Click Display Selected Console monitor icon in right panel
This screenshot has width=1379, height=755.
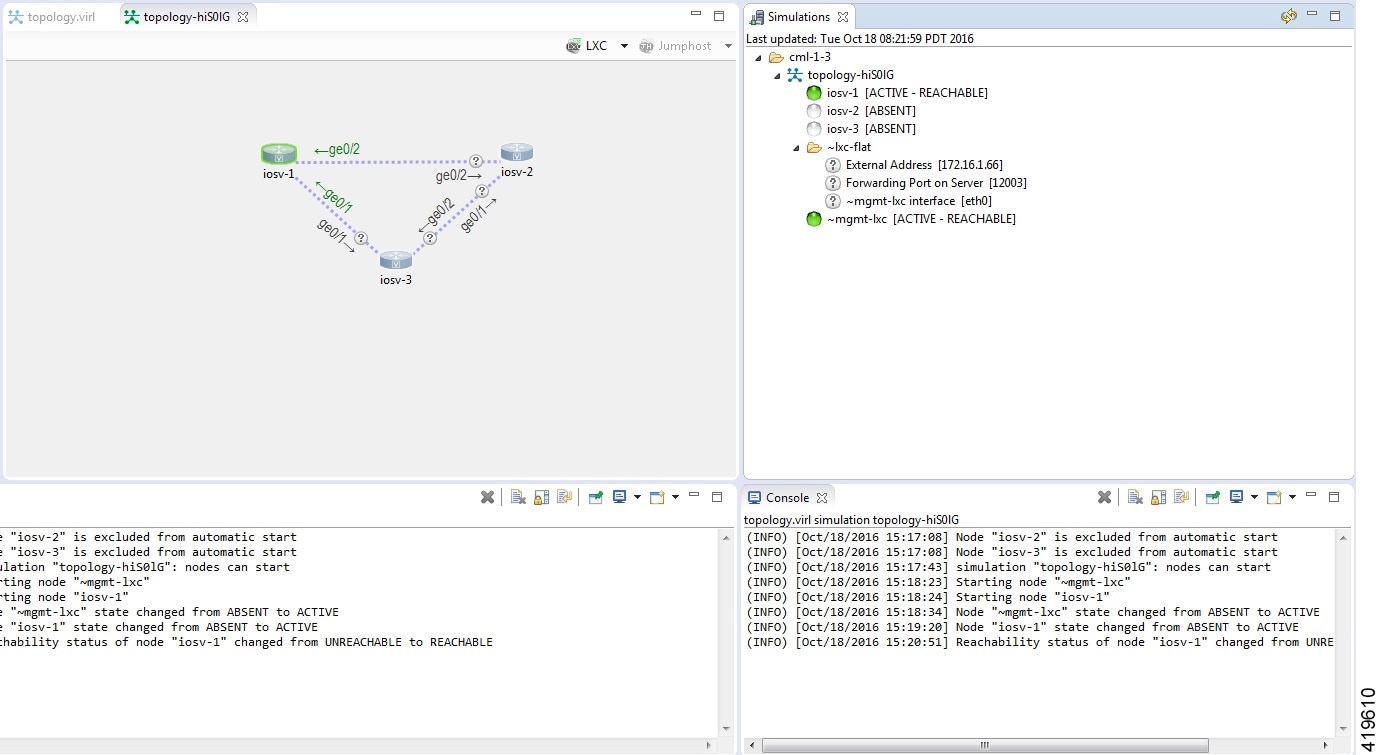tap(1236, 497)
